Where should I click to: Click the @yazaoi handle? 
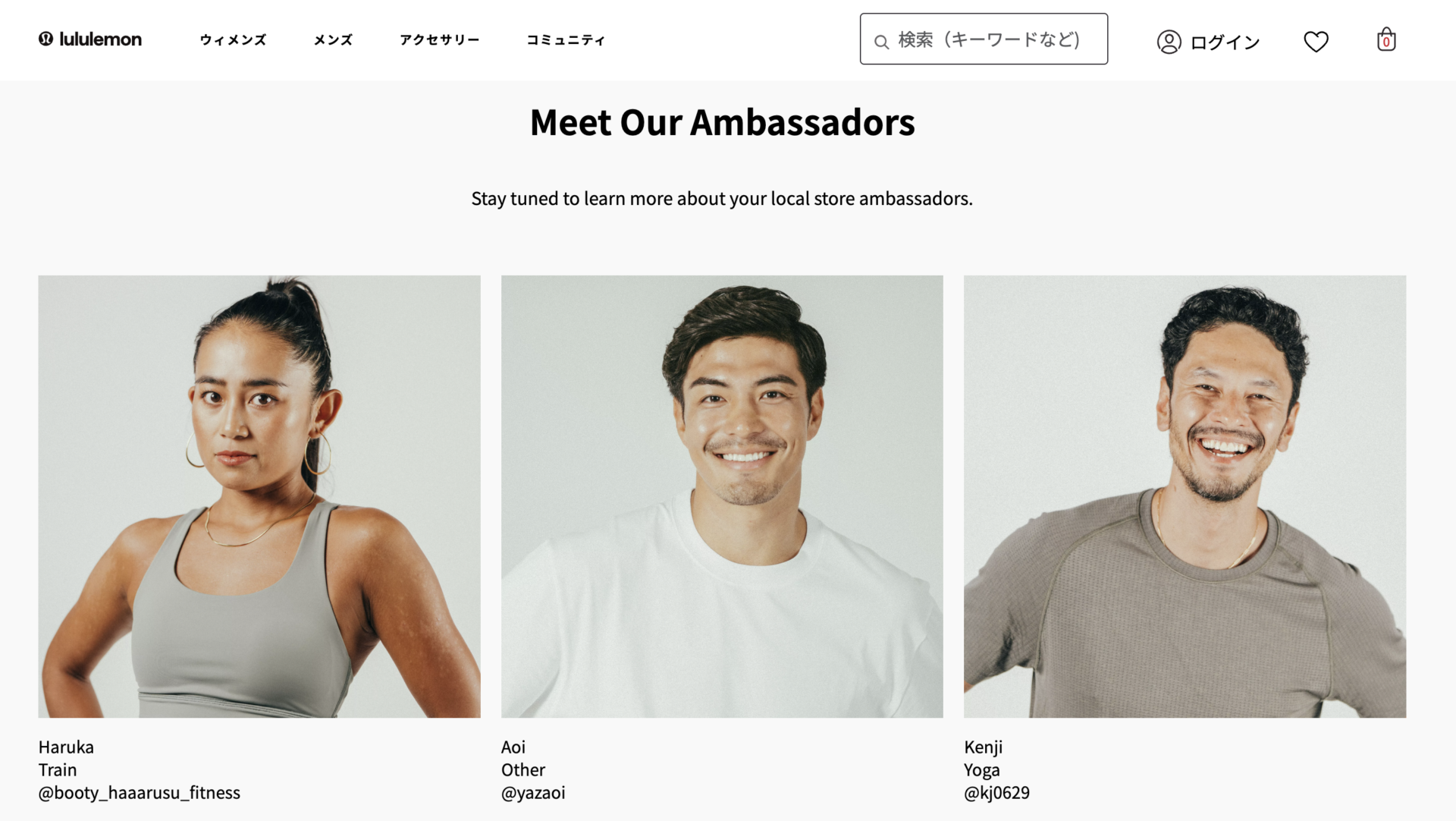533,793
